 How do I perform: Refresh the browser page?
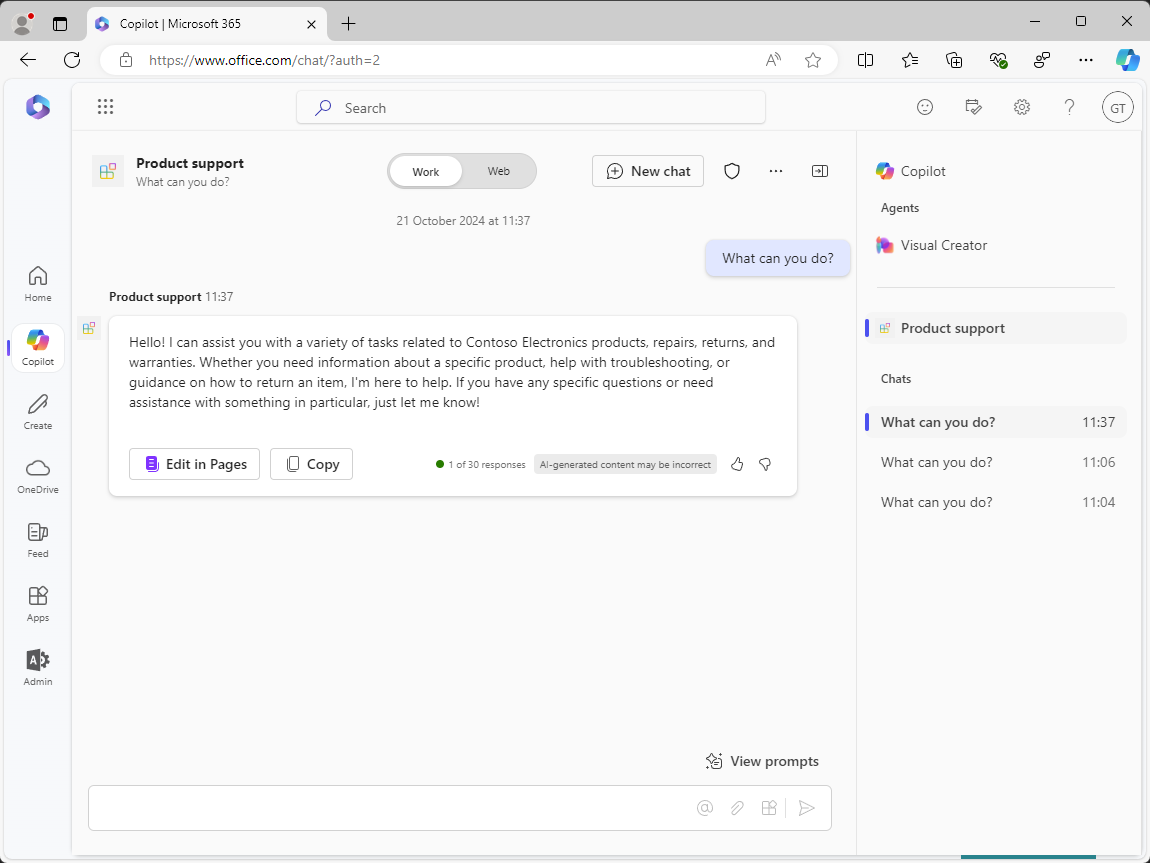coord(72,60)
